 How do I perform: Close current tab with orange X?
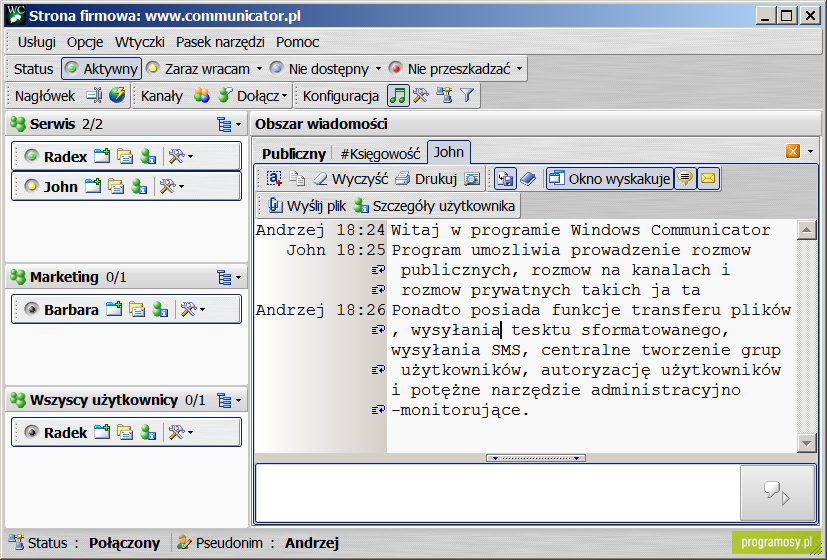[x=793, y=151]
